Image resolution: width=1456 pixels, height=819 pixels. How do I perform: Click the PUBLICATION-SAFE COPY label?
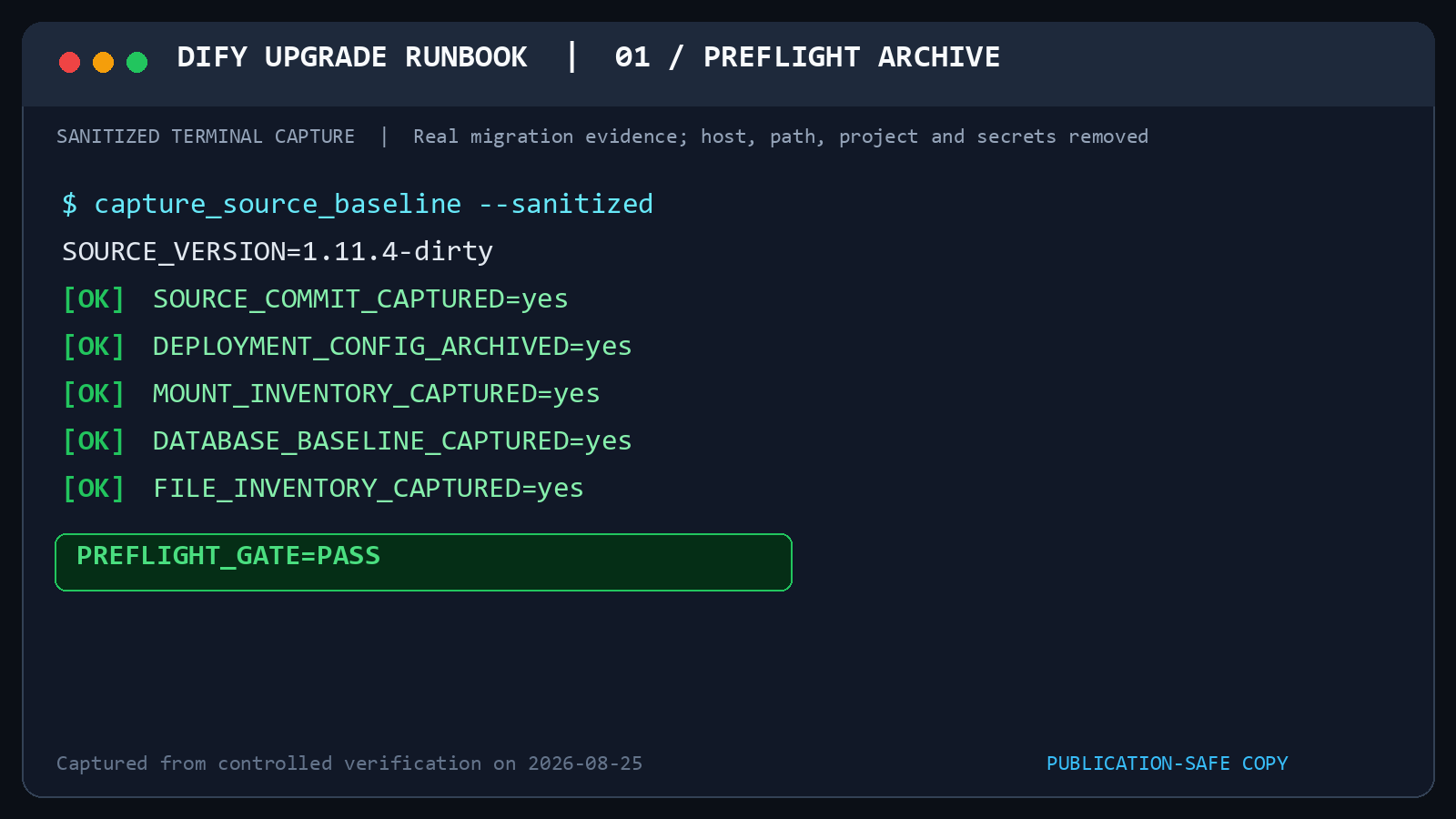pos(1168,763)
